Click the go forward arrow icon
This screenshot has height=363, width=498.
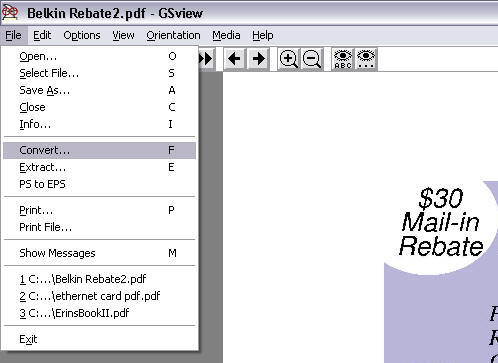[258, 59]
